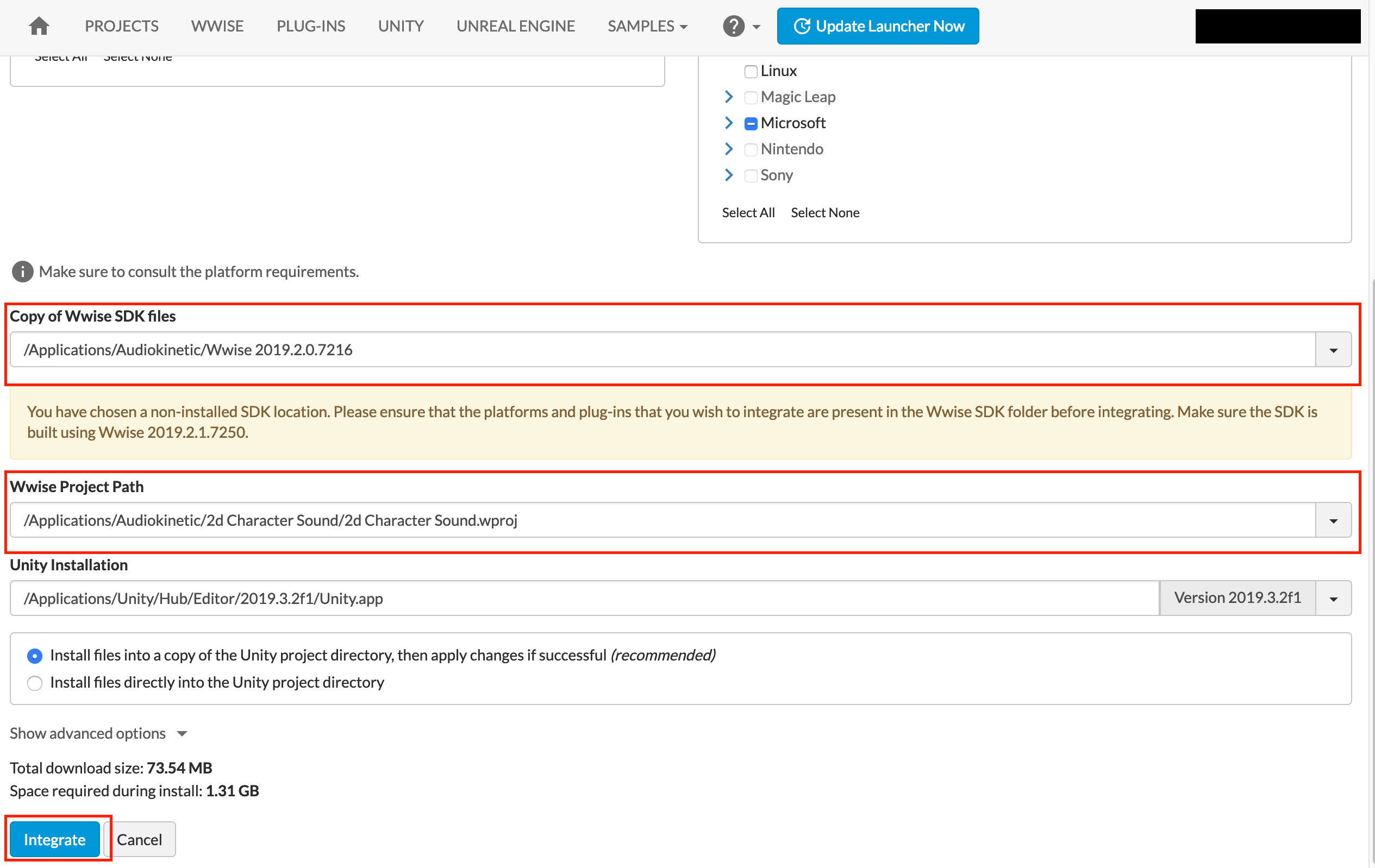Click the non-installed SDK location warning text

[x=672, y=422]
